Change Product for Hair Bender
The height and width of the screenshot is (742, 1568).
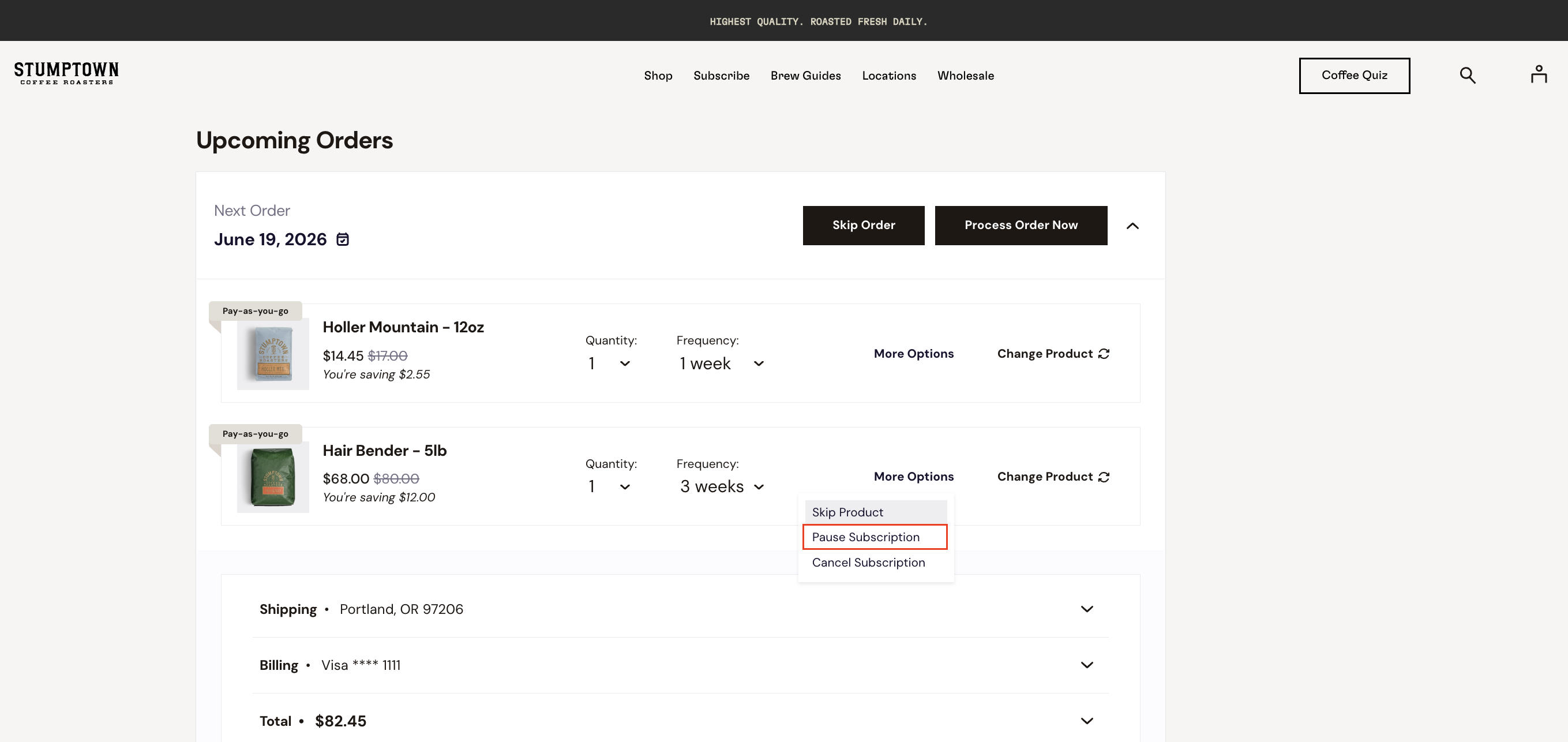(1053, 477)
